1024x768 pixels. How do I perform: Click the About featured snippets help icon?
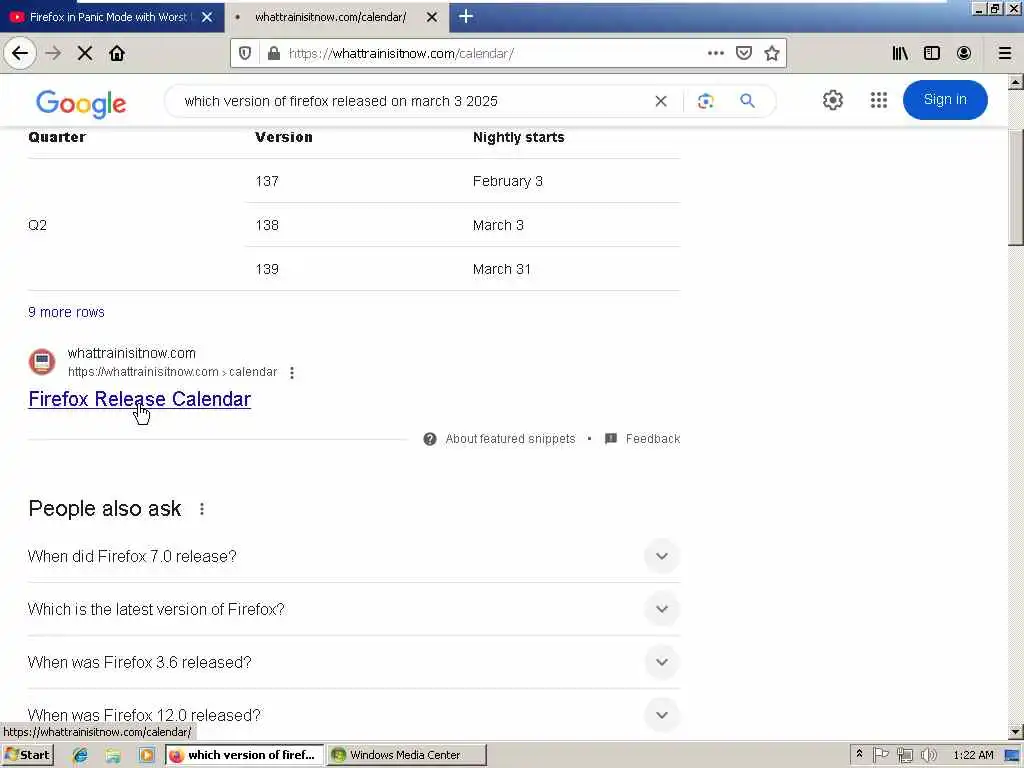click(x=430, y=439)
